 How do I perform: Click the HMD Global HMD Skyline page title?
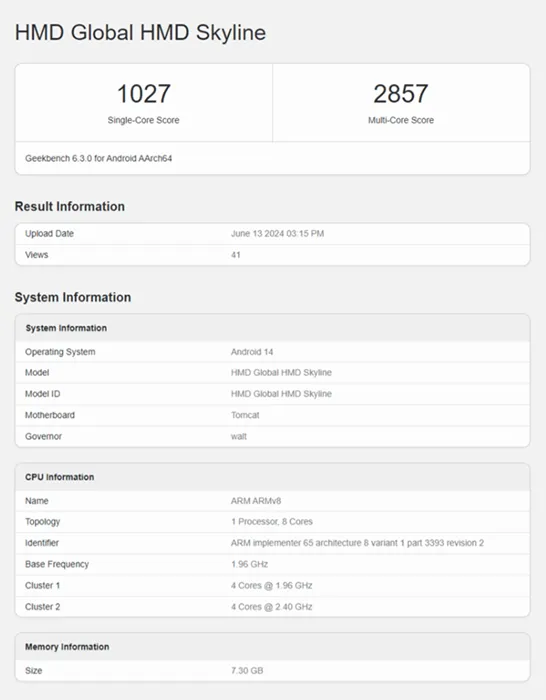coord(140,33)
